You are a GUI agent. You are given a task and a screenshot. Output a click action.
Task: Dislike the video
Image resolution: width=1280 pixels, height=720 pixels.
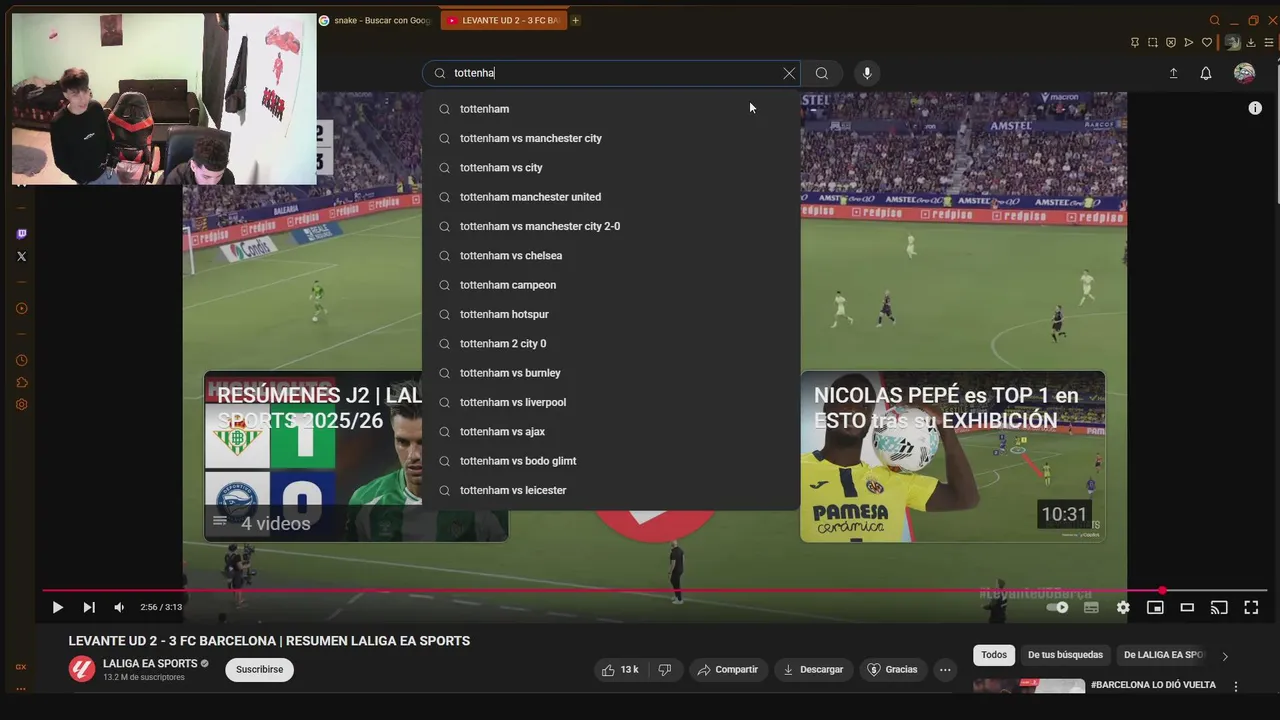665,670
